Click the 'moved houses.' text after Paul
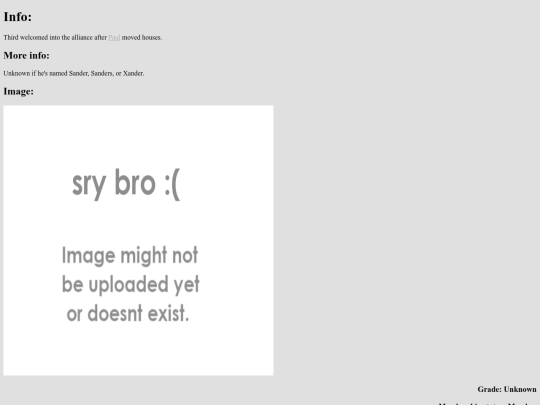The width and height of the screenshot is (540, 405). tap(142, 38)
